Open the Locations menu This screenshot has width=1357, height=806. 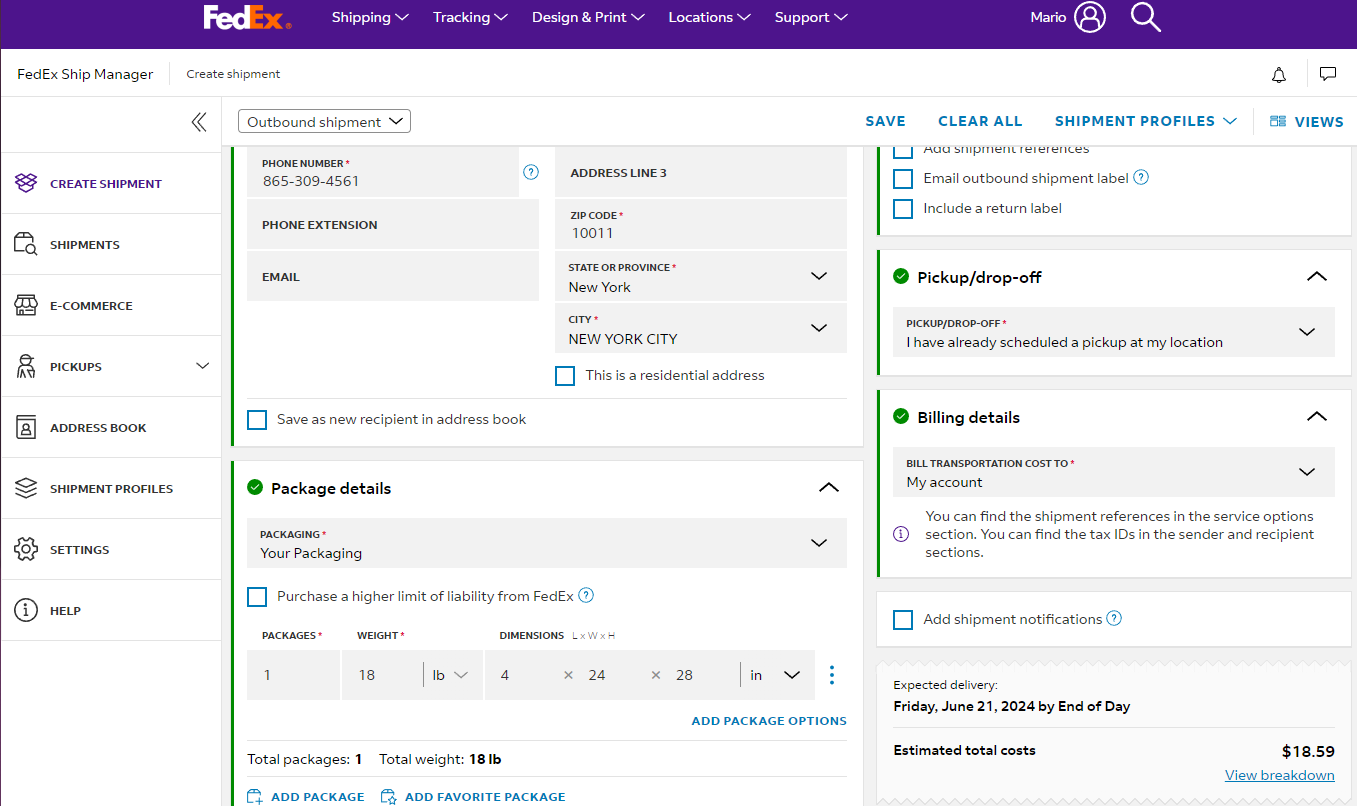point(709,17)
